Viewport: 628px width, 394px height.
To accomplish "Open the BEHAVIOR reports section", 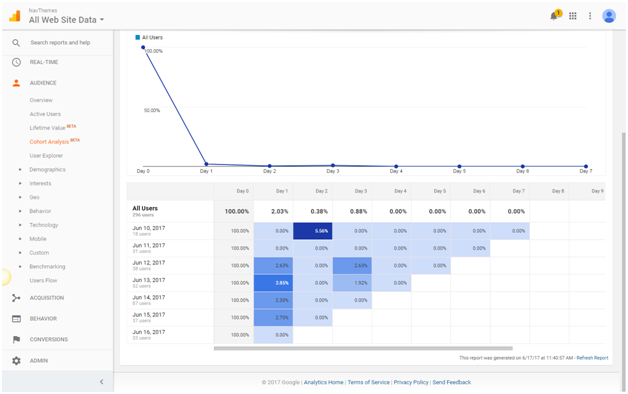I will coord(43,319).
